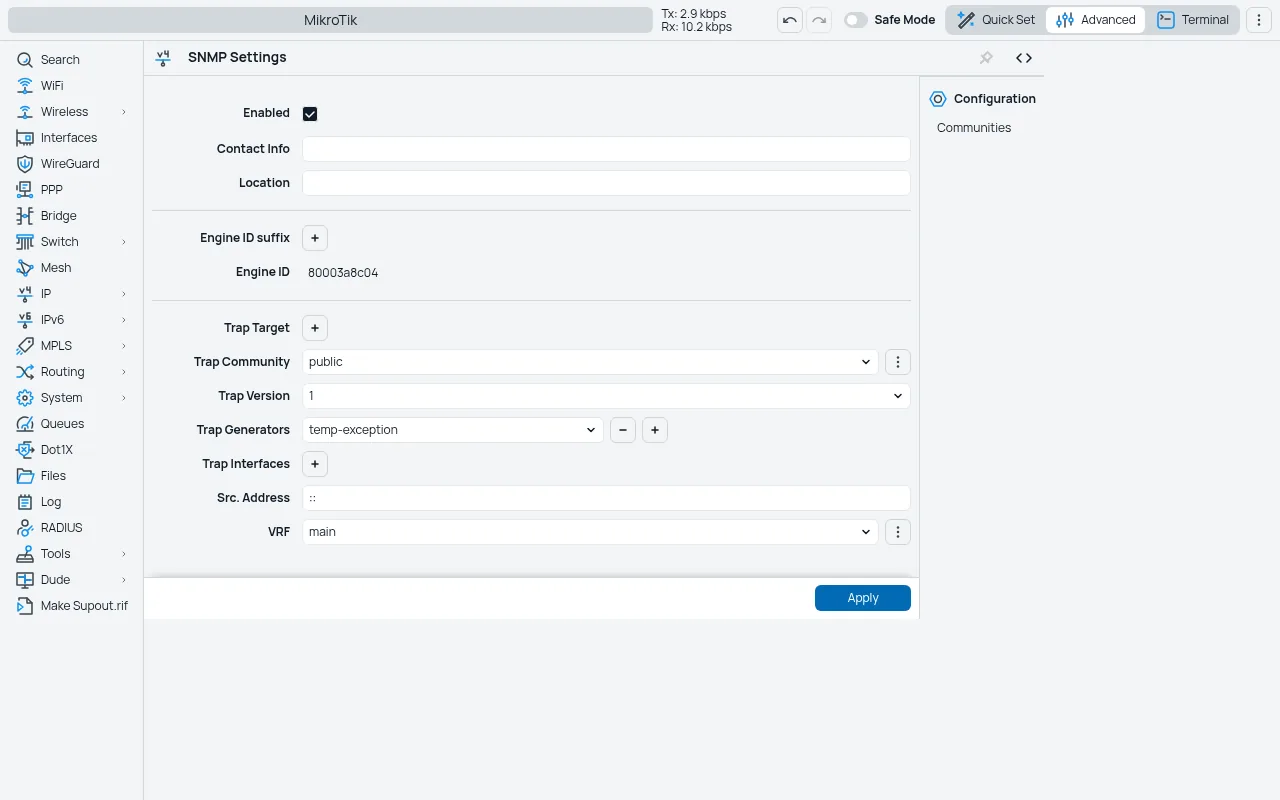Open Trap Generators temp-exception dropdown
This screenshot has height=800, width=1280.
point(452,430)
